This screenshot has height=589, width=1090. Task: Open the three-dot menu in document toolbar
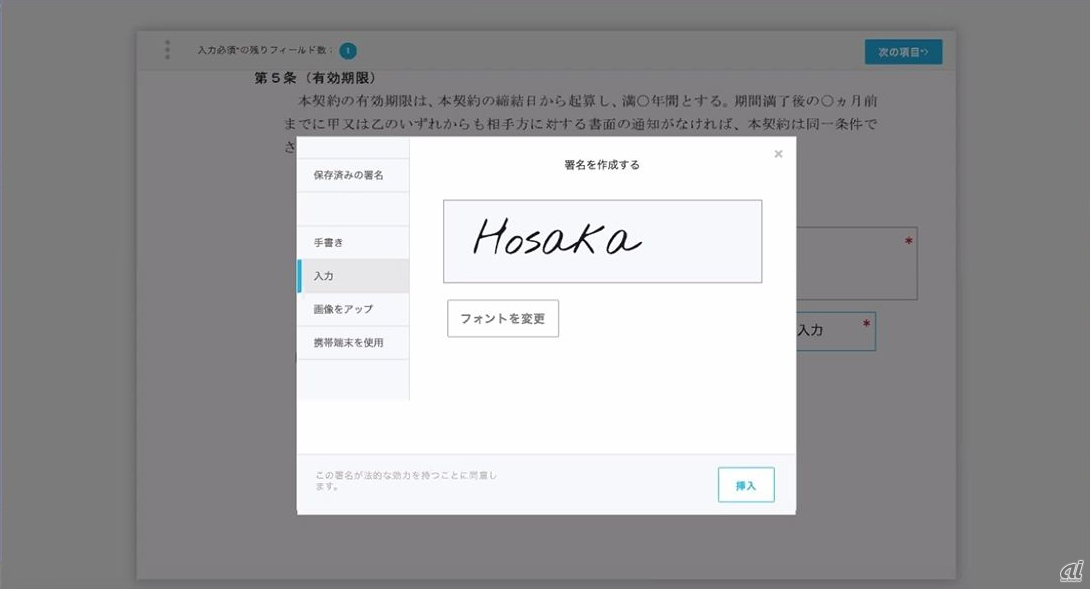coord(167,49)
